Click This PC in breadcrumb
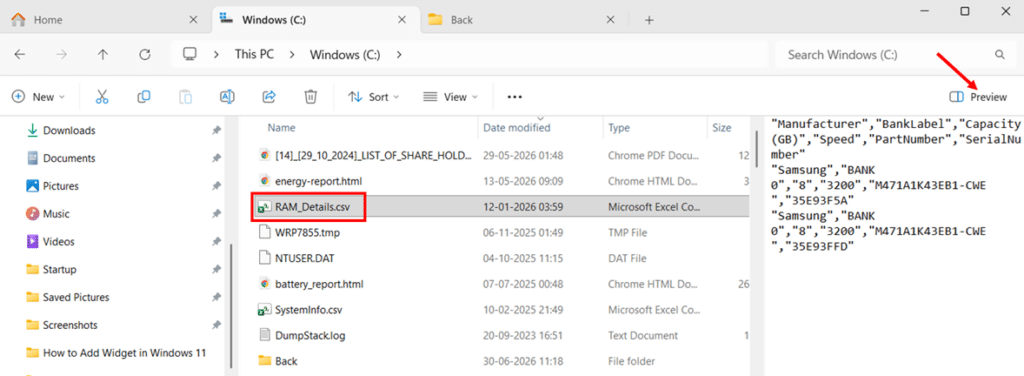Viewport: 1024px width, 376px height. [x=254, y=55]
